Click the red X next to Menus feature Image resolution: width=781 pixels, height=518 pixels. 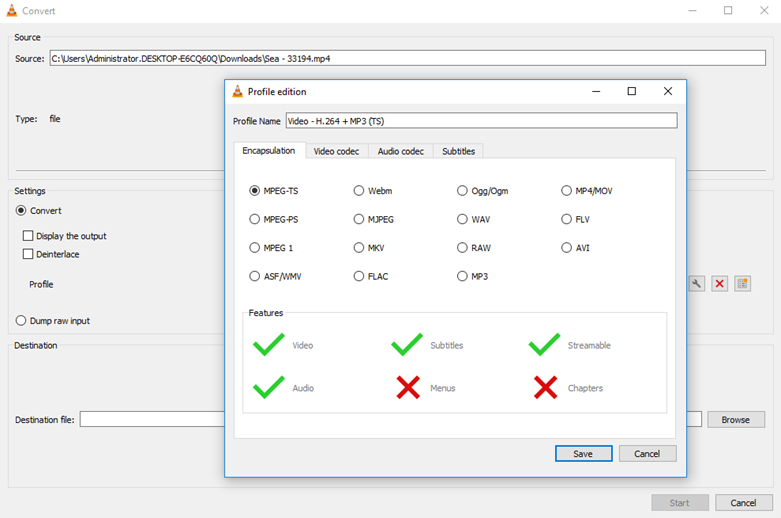pyautogui.click(x=408, y=388)
